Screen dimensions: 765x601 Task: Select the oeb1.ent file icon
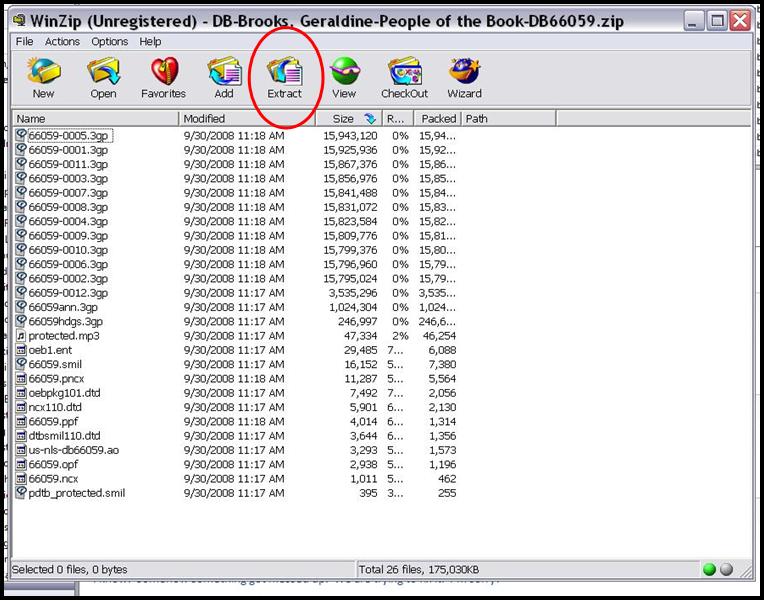tap(21, 350)
